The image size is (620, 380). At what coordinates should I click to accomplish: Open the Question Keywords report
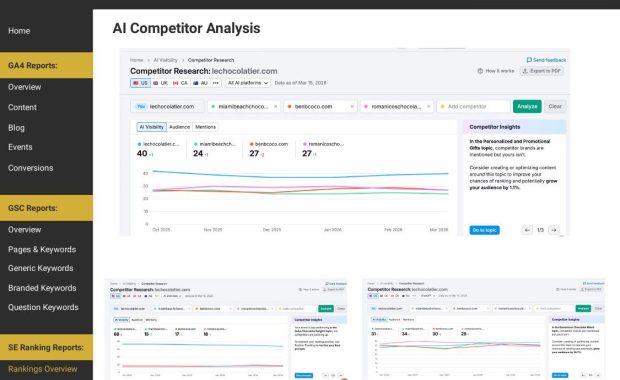tap(43, 307)
